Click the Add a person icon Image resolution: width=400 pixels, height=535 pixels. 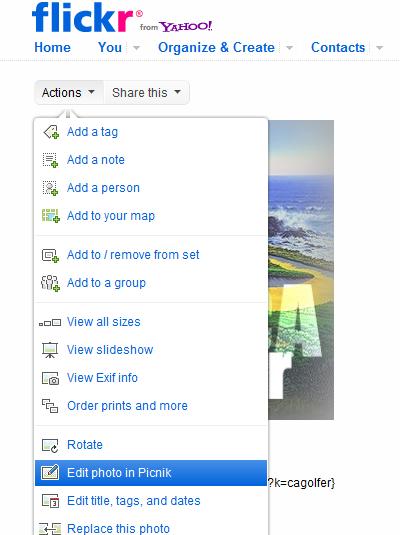[51, 188]
